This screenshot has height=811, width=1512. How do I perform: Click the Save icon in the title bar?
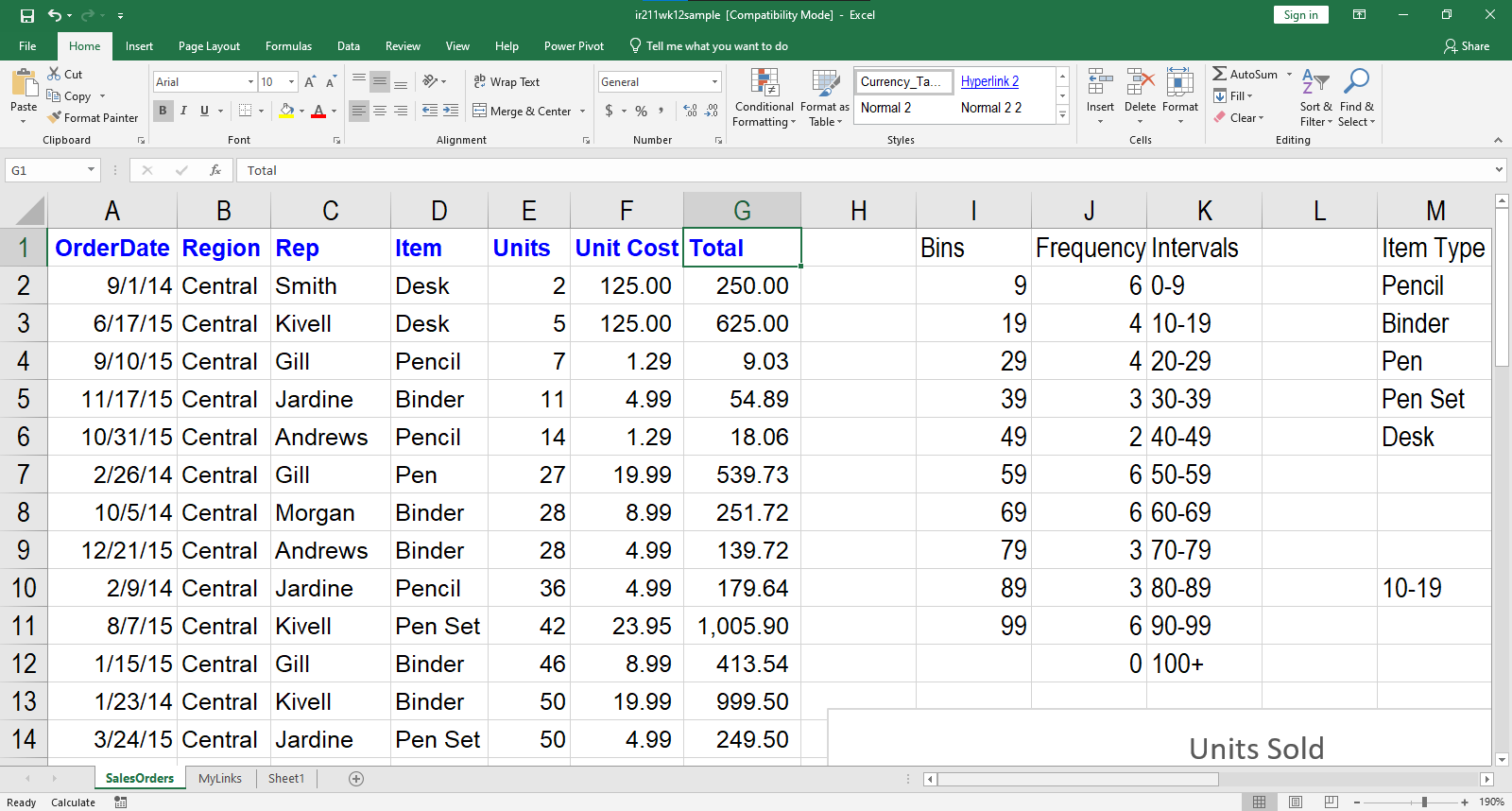(x=27, y=15)
